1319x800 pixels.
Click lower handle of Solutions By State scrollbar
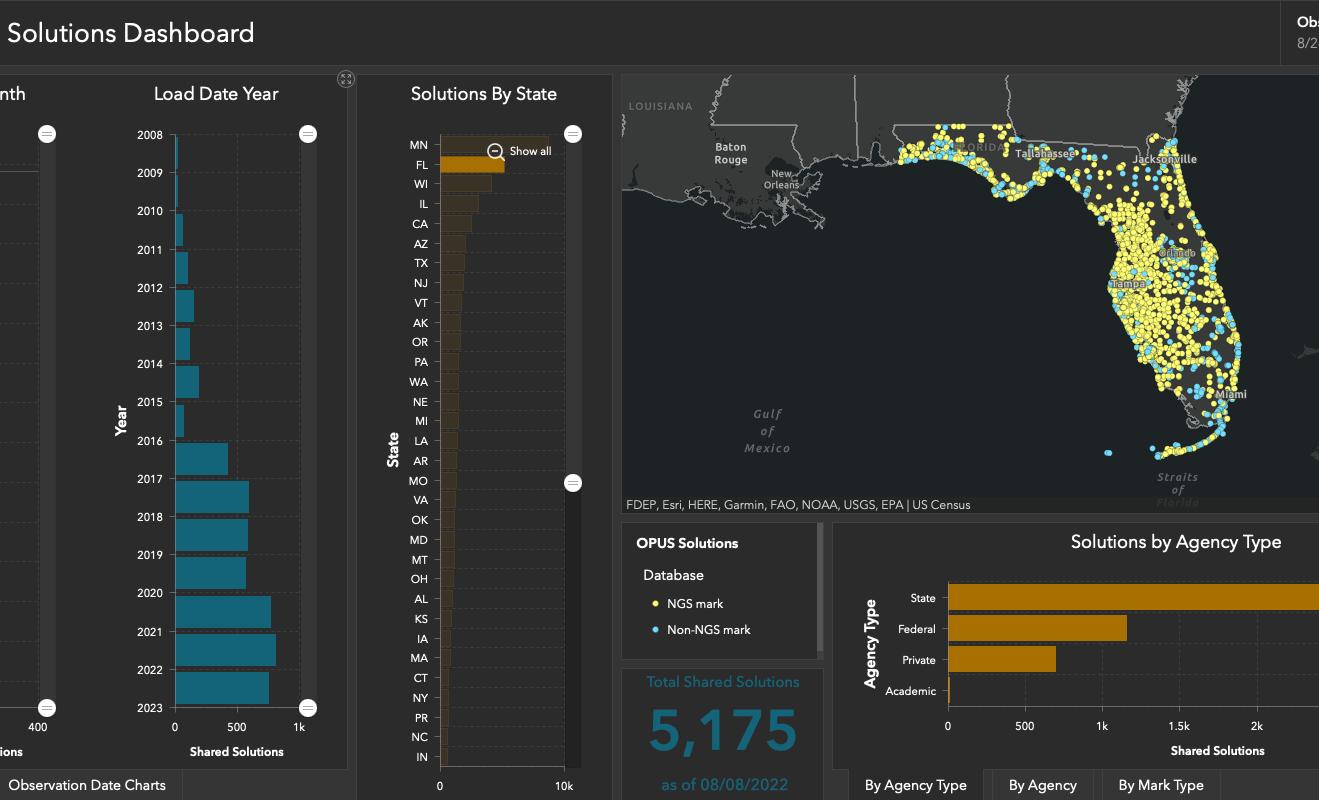pyautogui.click(x=573, y=483)
